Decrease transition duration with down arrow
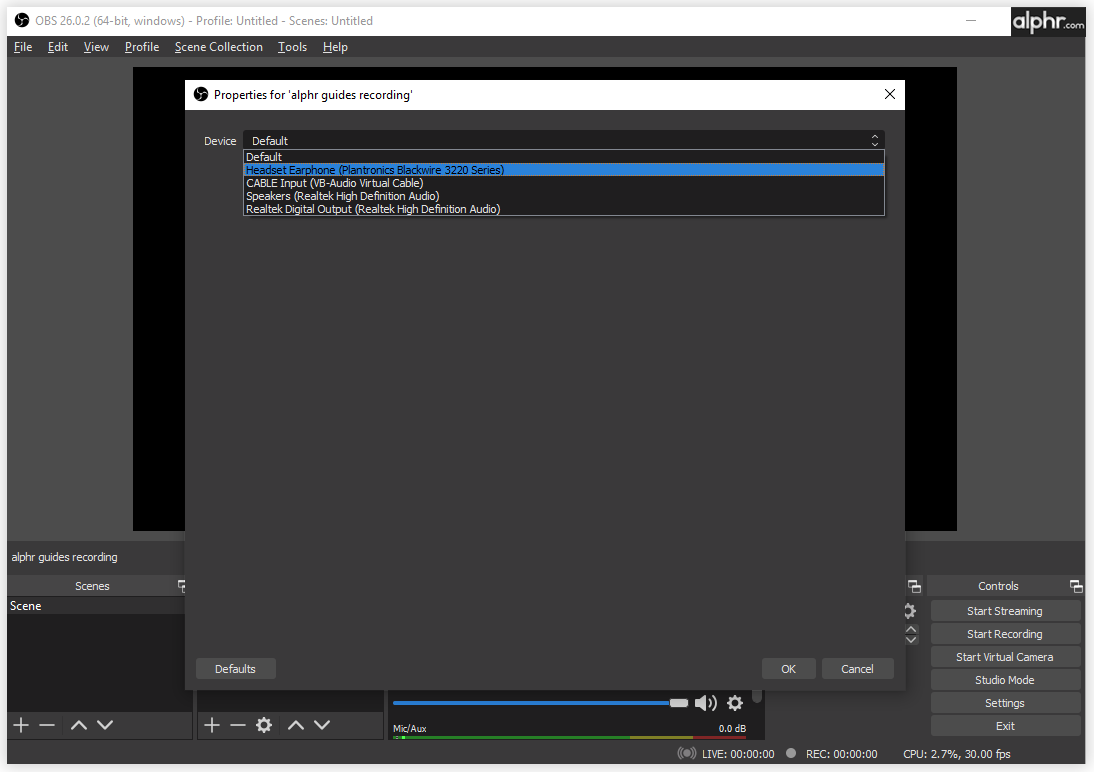Viewport: 1094px width, 772px height. (911, 639)
